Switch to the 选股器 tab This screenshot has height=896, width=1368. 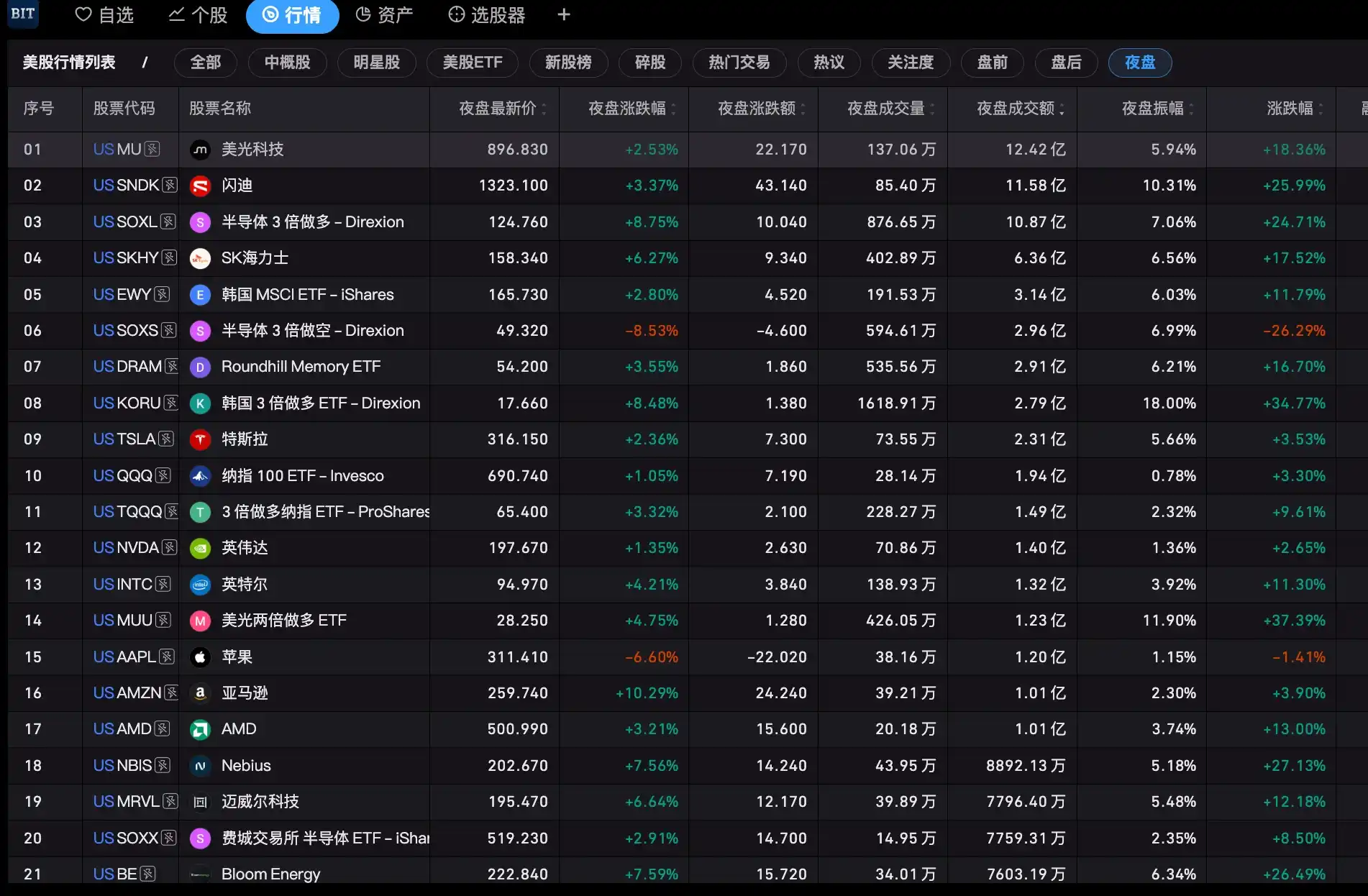(x=487, y=15)
